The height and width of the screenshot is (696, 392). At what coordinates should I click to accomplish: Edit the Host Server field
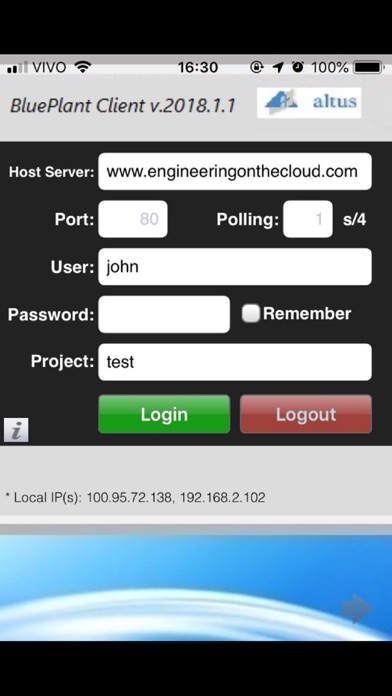[x=235, y=171]
